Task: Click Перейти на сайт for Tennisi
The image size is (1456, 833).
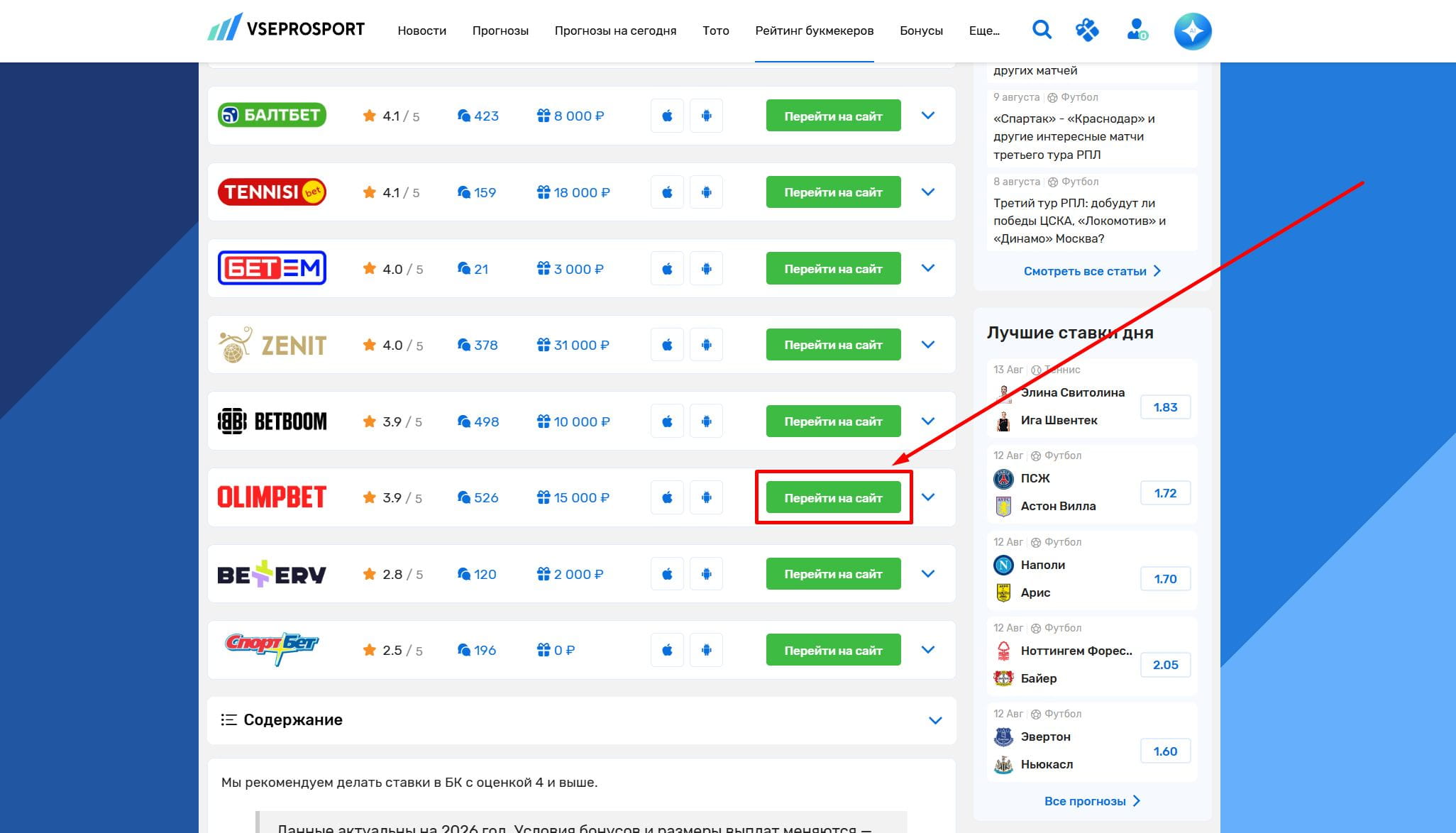Action: click(x=833, y=192)
